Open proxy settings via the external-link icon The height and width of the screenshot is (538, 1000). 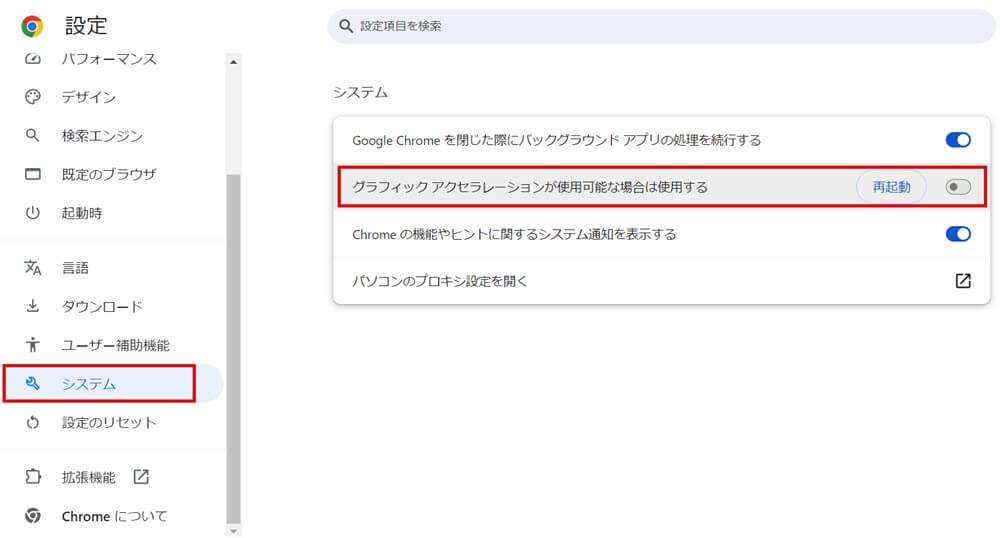(963, 281)
